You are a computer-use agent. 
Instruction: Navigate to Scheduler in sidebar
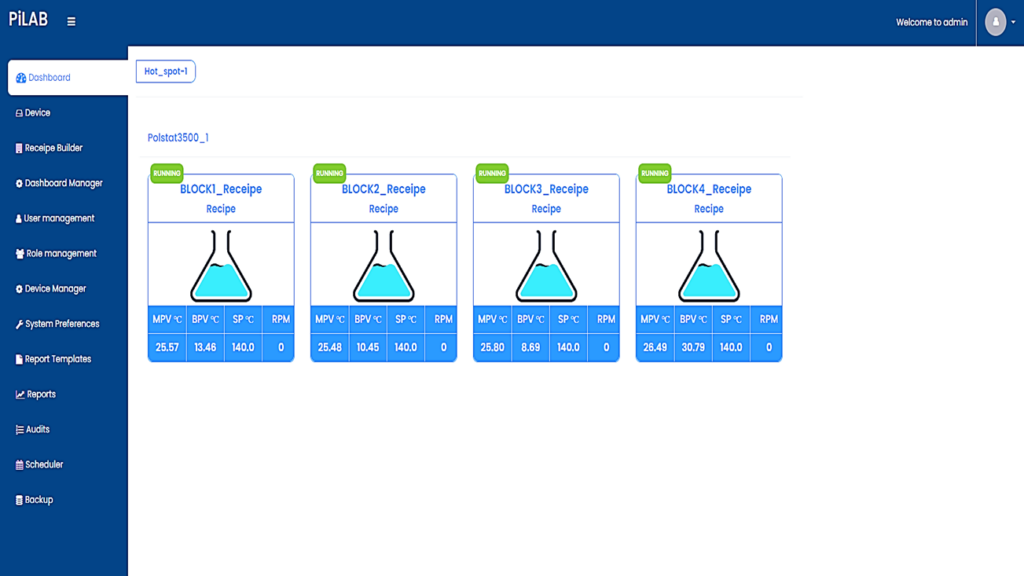[x=44, y=465]
